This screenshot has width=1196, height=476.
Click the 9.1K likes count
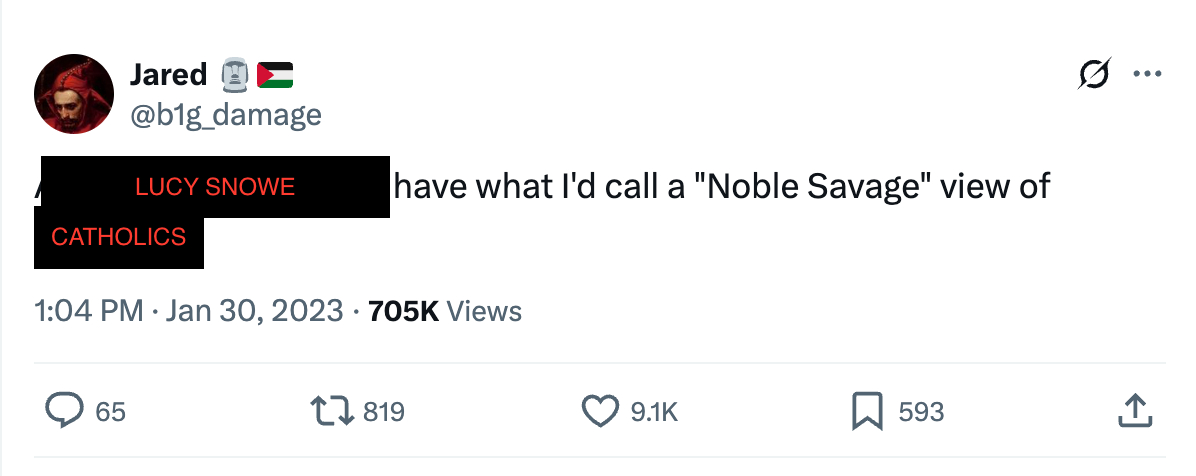(x=654, y=411)
